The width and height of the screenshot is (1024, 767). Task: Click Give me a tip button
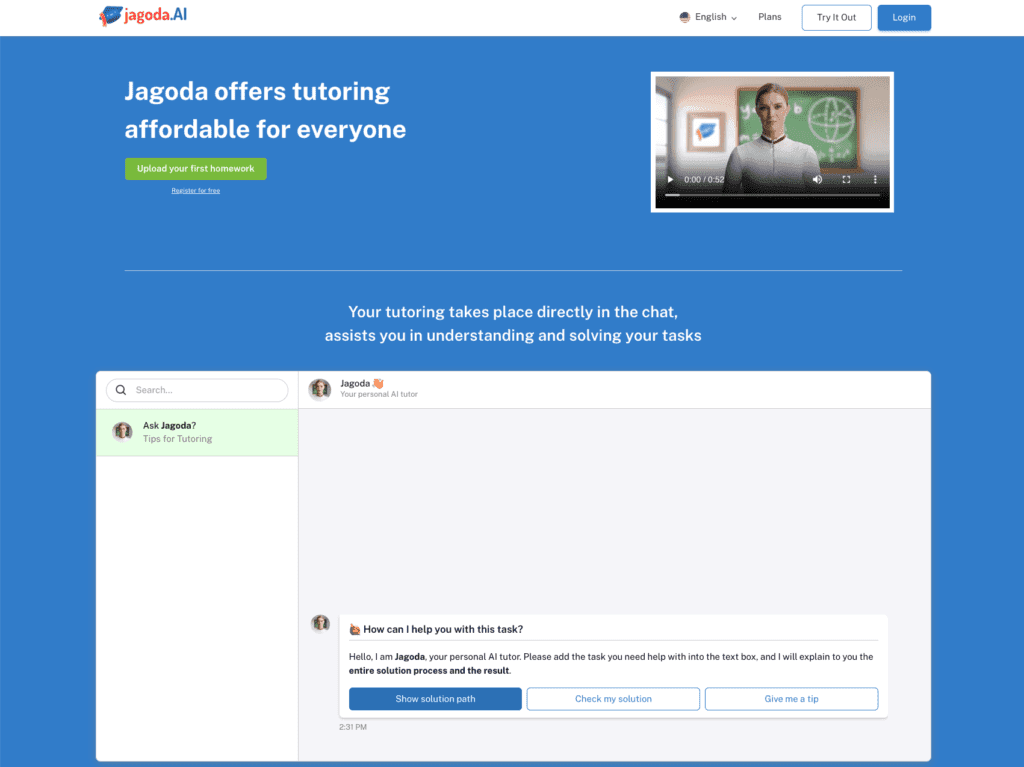pos(791,698)
